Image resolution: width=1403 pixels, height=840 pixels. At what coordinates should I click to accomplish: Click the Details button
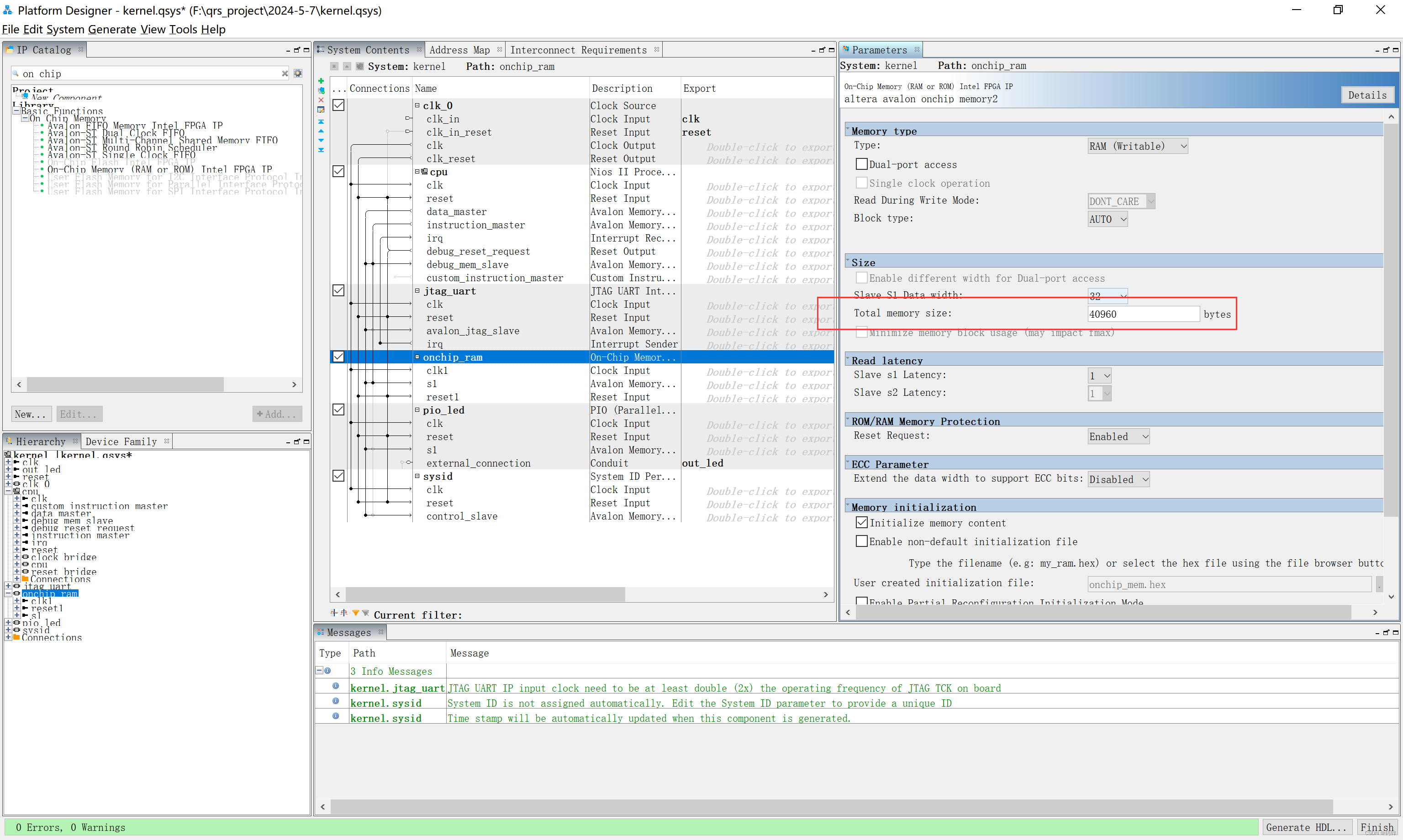(1367, 95)
